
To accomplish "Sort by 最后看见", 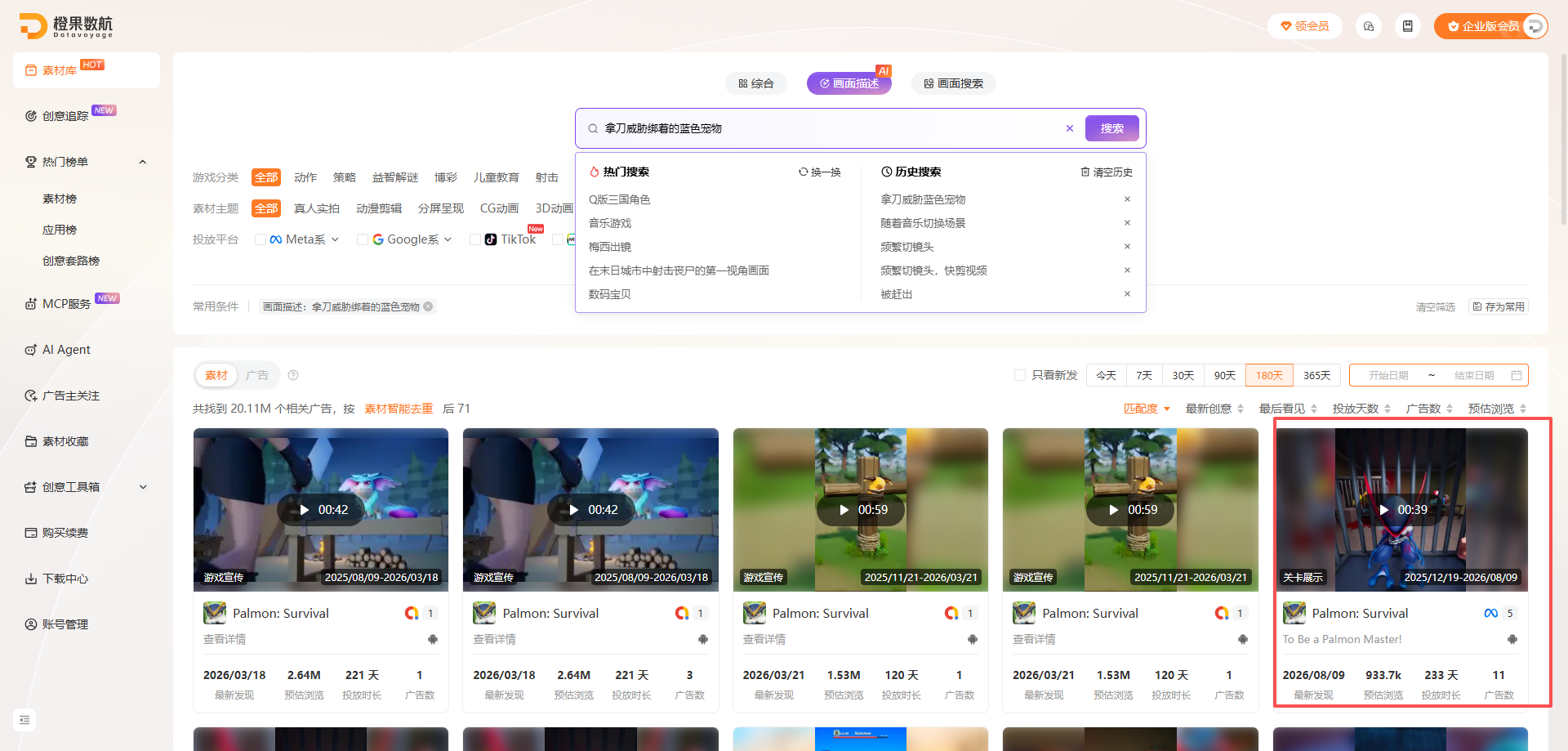I will click(x=1289, y=409).
